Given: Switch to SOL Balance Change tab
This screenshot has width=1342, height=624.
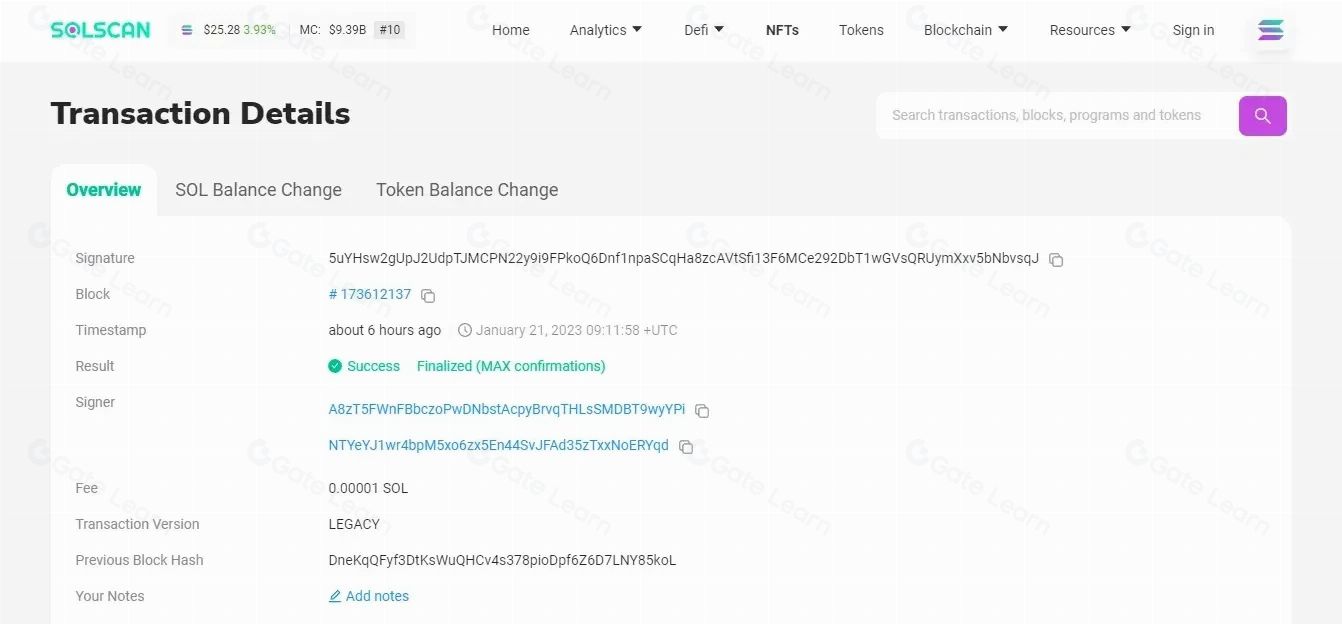Looking at the screenshot, I should click(258, 190).
